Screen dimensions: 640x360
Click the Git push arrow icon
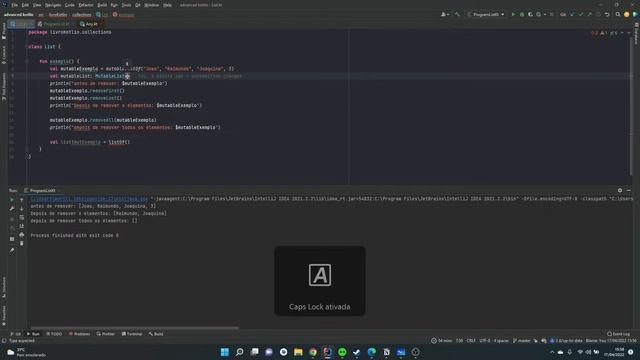[589, 14]
